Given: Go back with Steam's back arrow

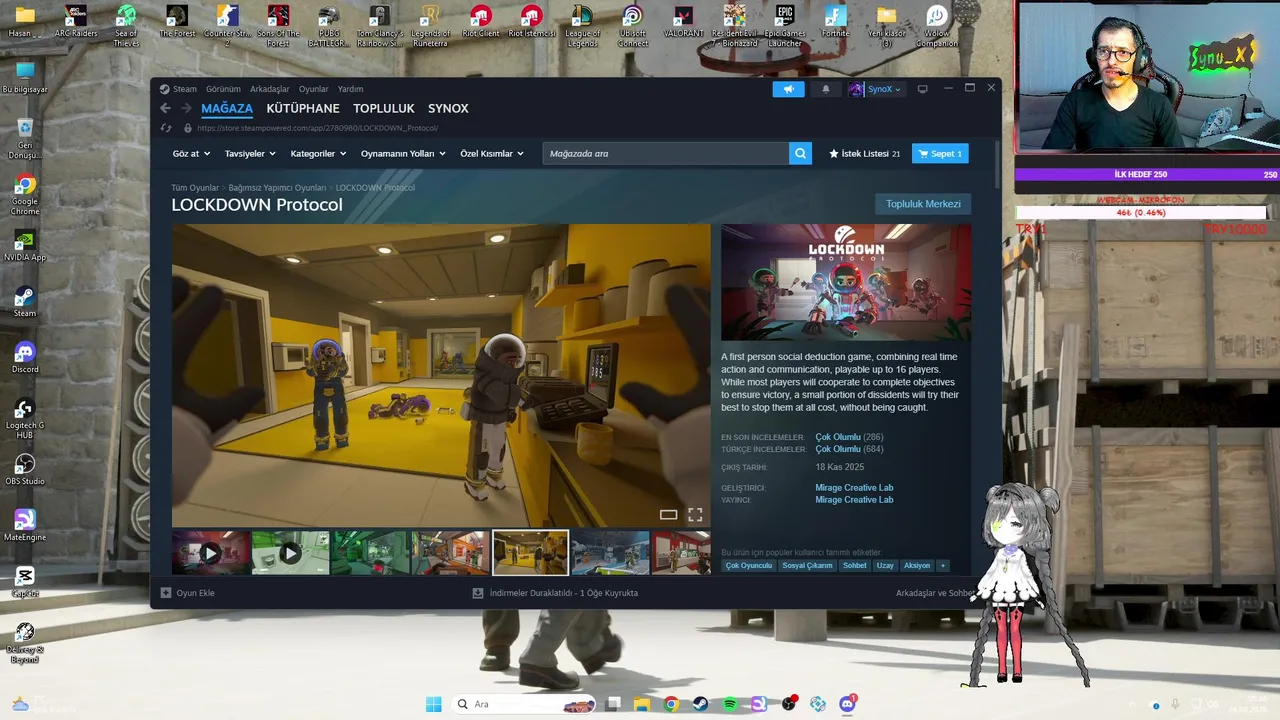Looking at the screenshot, I should [166, 108].
